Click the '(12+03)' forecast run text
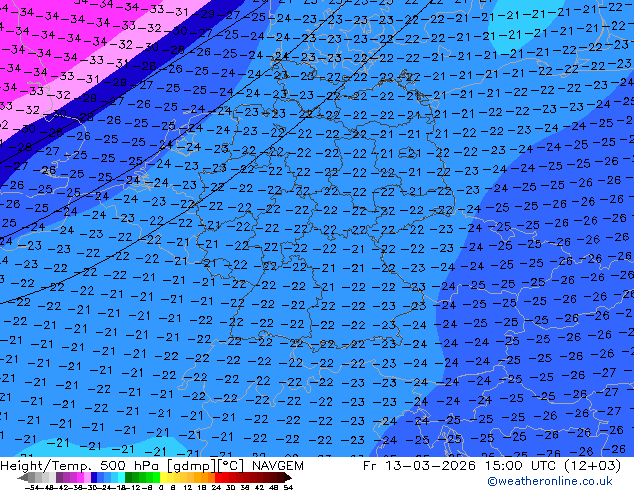 coord(592,466)
